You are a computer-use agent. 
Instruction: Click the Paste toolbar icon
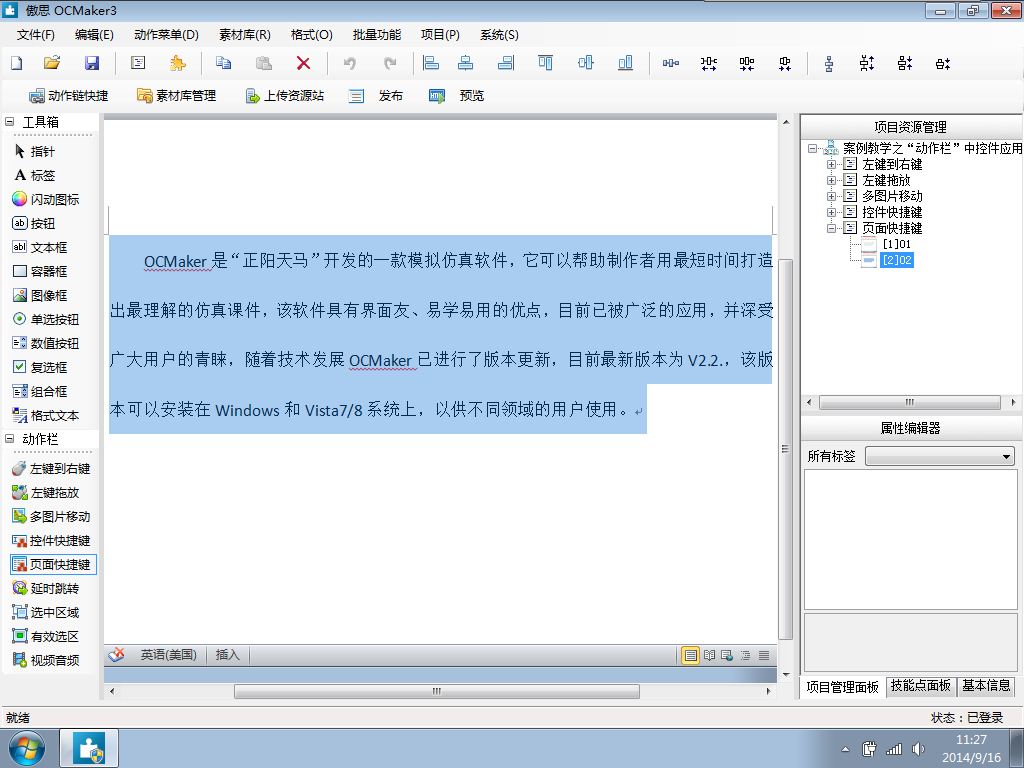(x=264, y=63)
